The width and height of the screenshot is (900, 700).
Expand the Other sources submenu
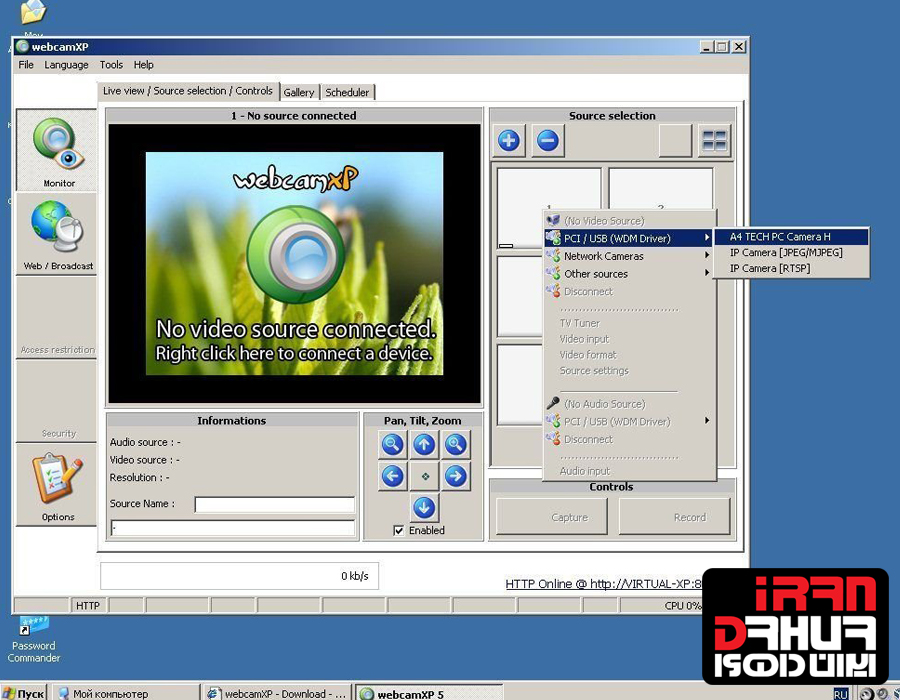coord(630,274)
